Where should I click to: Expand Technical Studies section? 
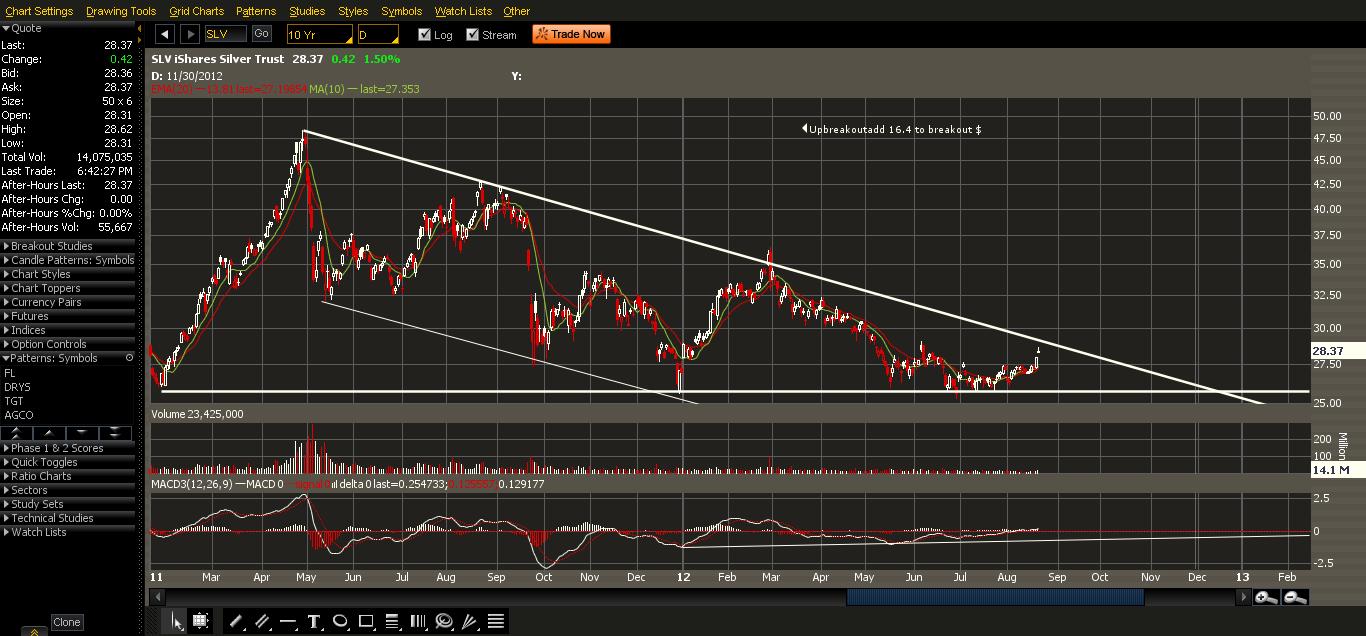click(x=67, y=518)
